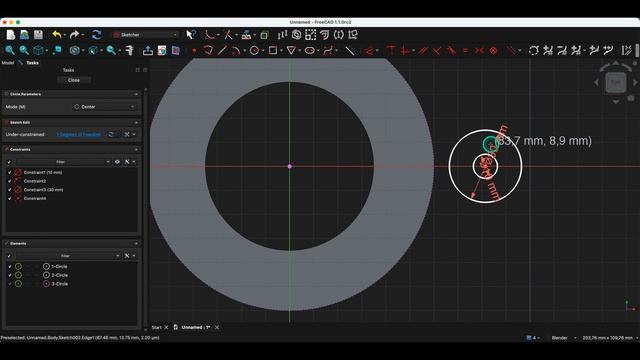Click the Save document floppy icon

(38, 35)
